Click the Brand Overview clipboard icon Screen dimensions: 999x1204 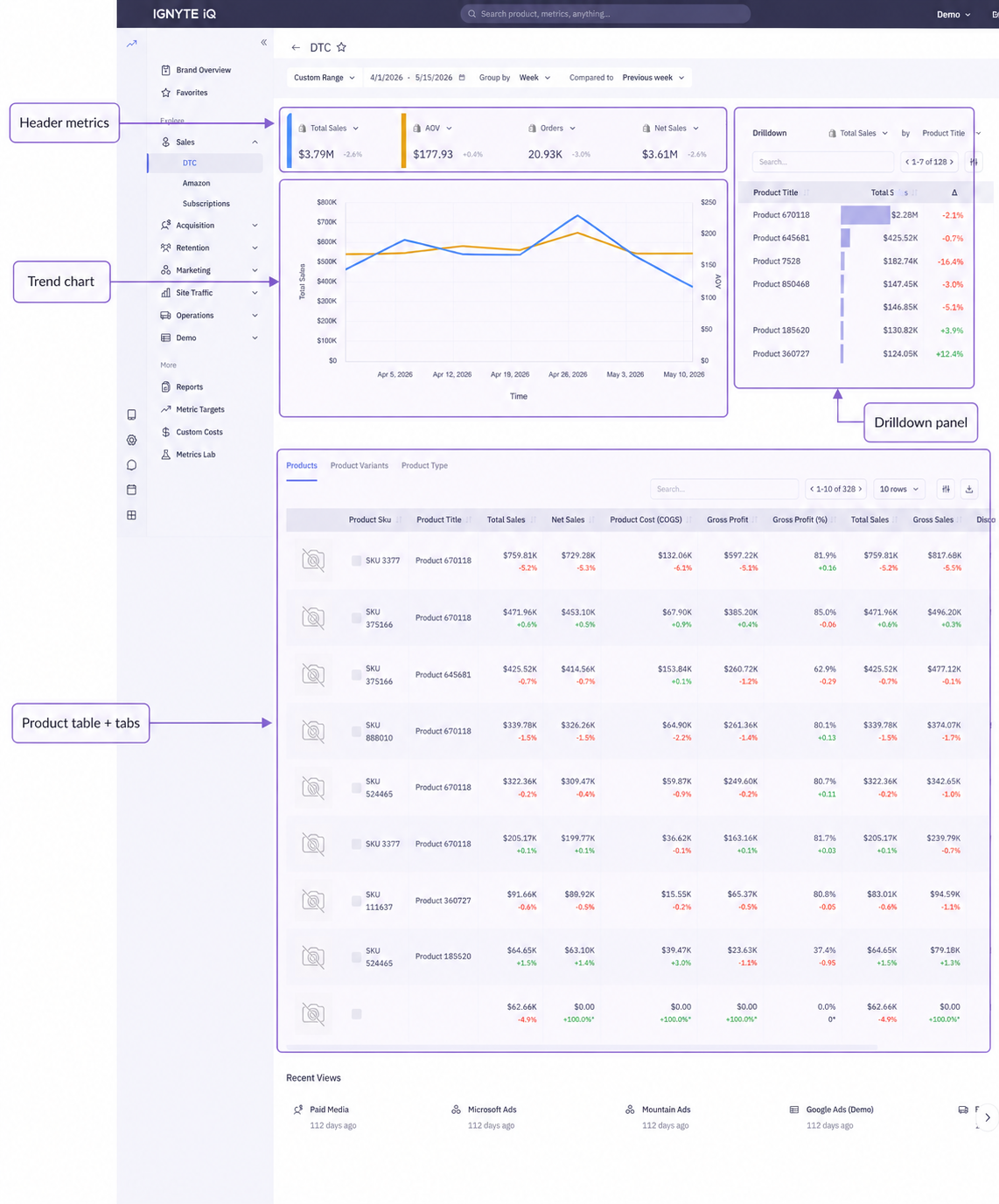[x=165, y=70]
